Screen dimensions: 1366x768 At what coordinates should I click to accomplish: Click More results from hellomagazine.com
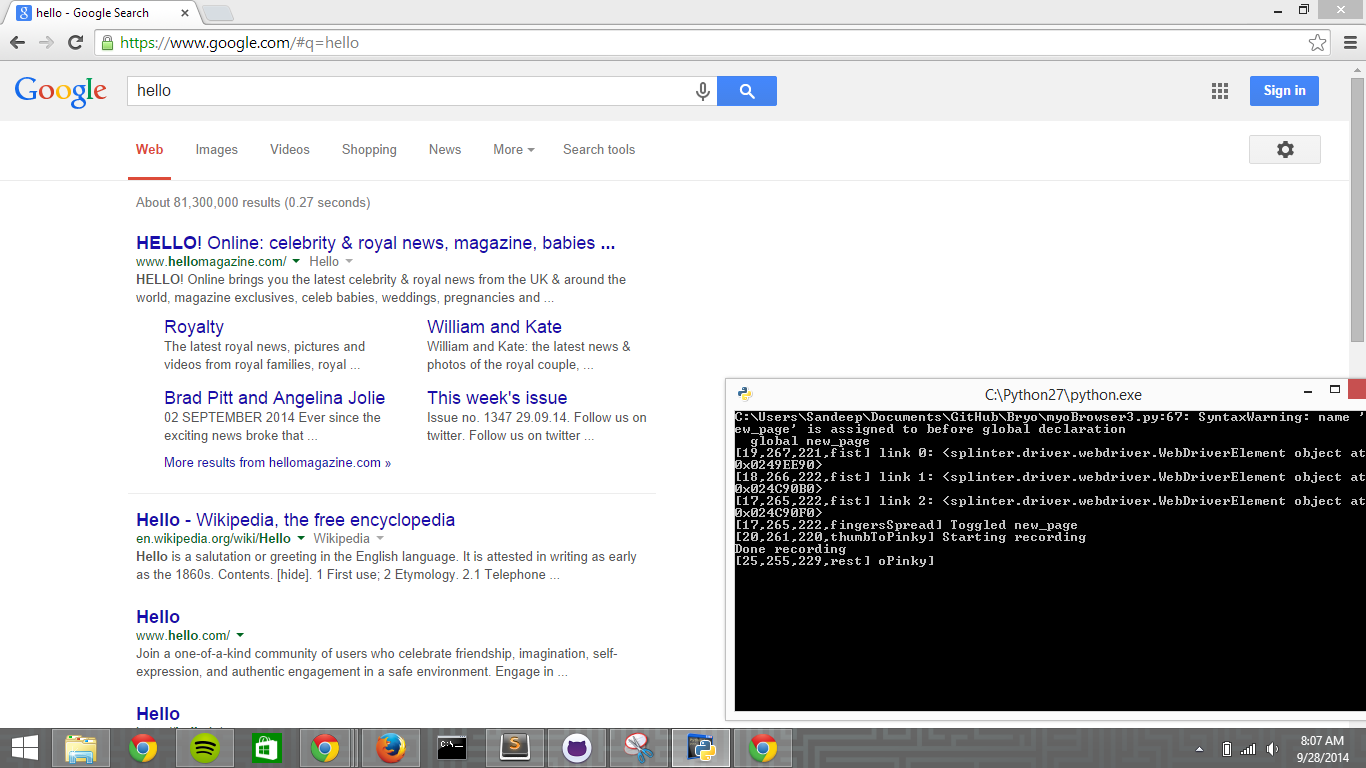277,462
